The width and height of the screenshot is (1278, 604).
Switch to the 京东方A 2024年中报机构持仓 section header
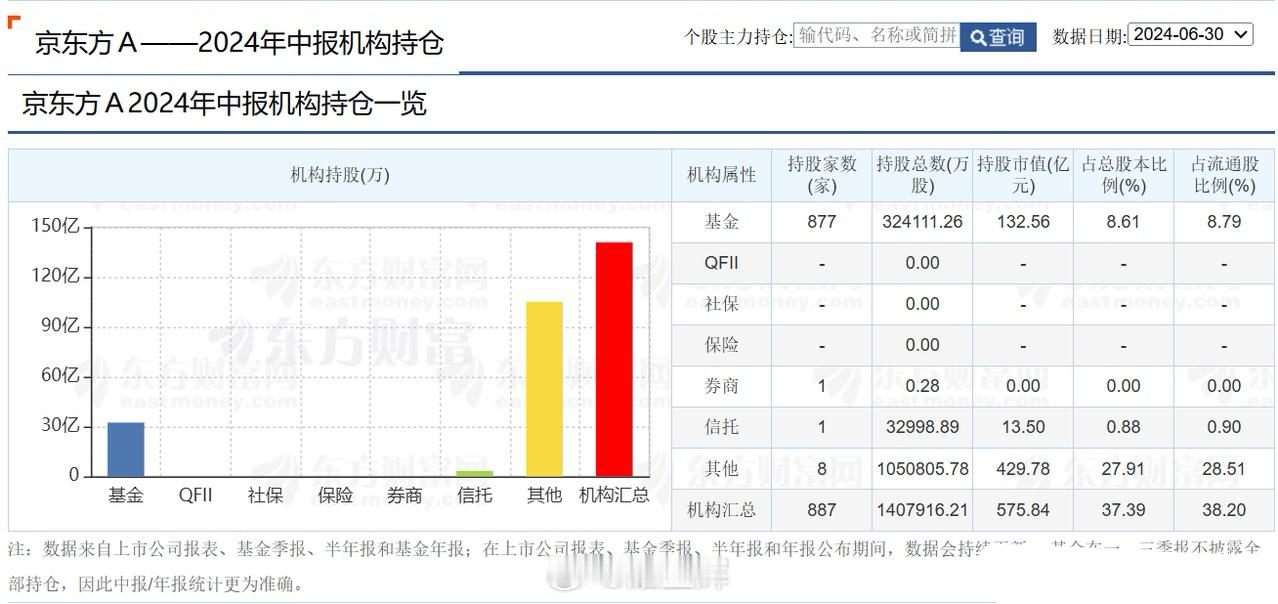click(222, 103)
